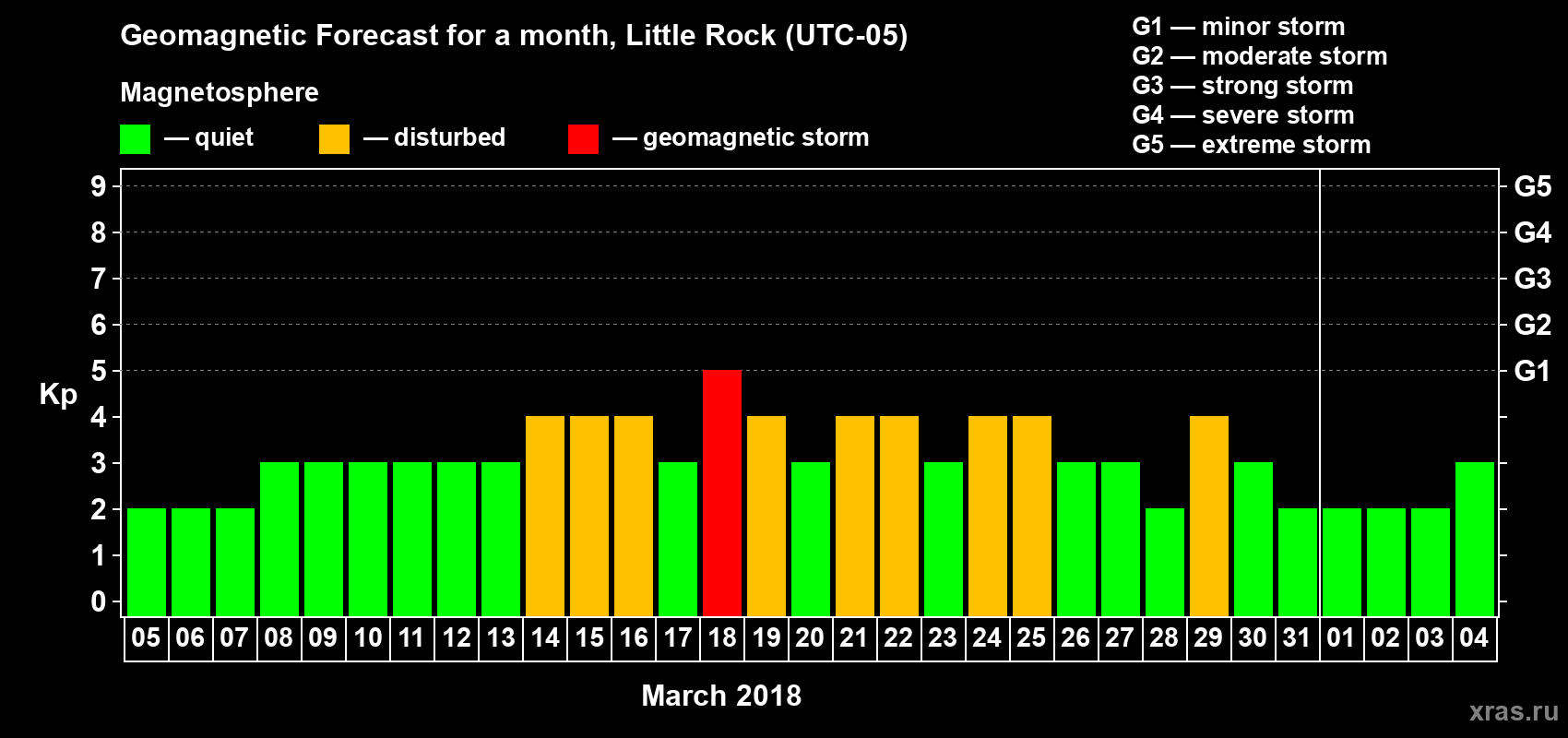
Task: Click the Kp value 9 axis label
Action: pyautogui.click(x=99, y=186)
